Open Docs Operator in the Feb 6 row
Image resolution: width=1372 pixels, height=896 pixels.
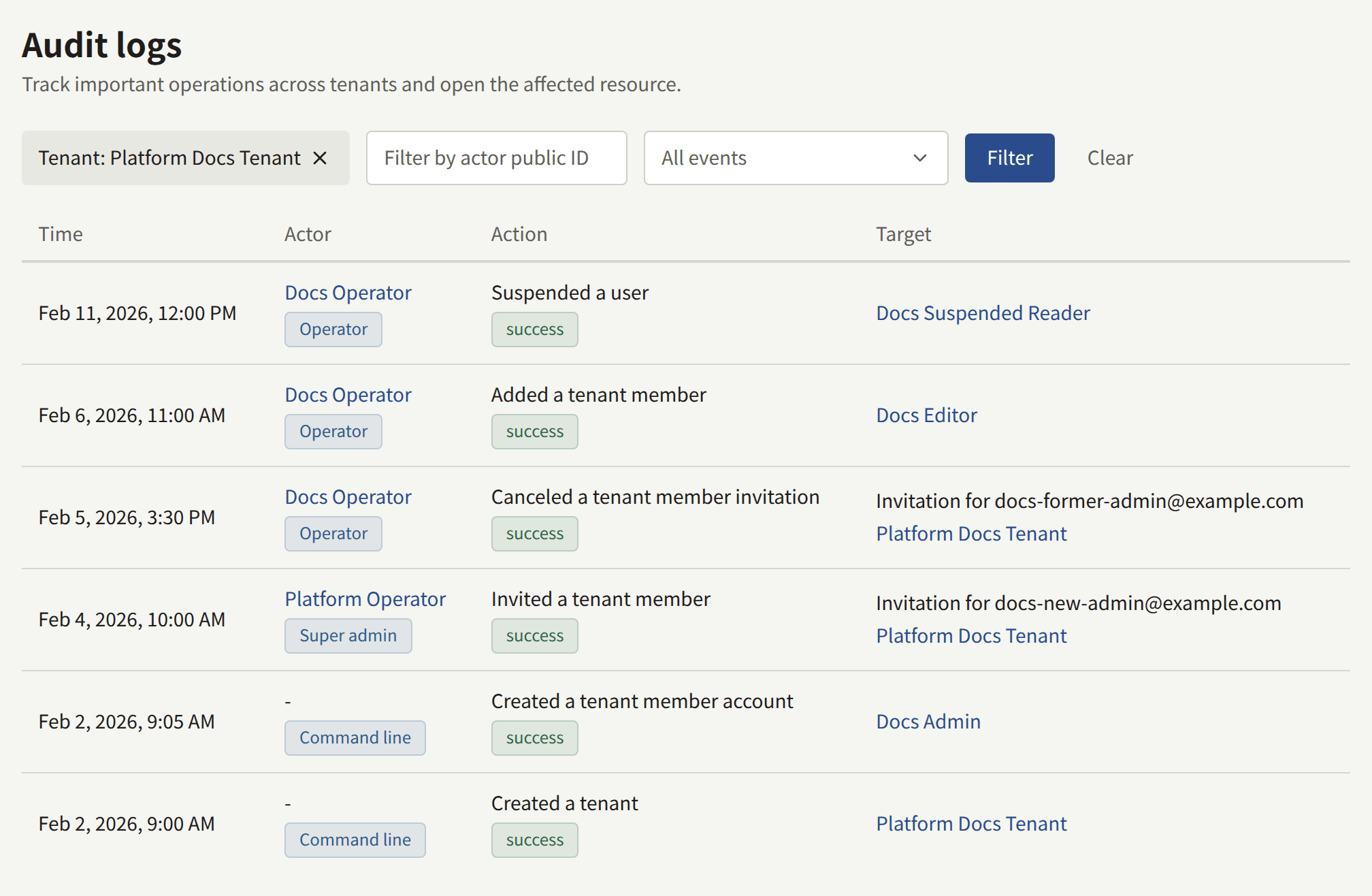tap(348, 395)
